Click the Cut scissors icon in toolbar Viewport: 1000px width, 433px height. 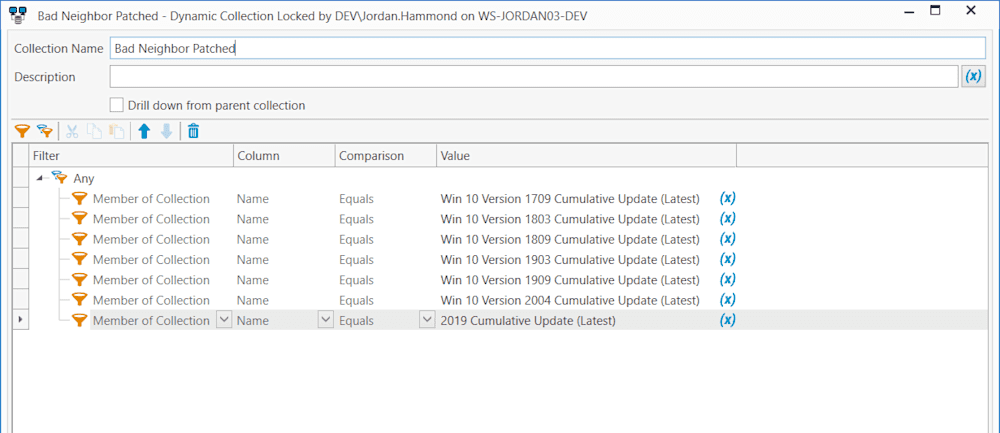72,131
